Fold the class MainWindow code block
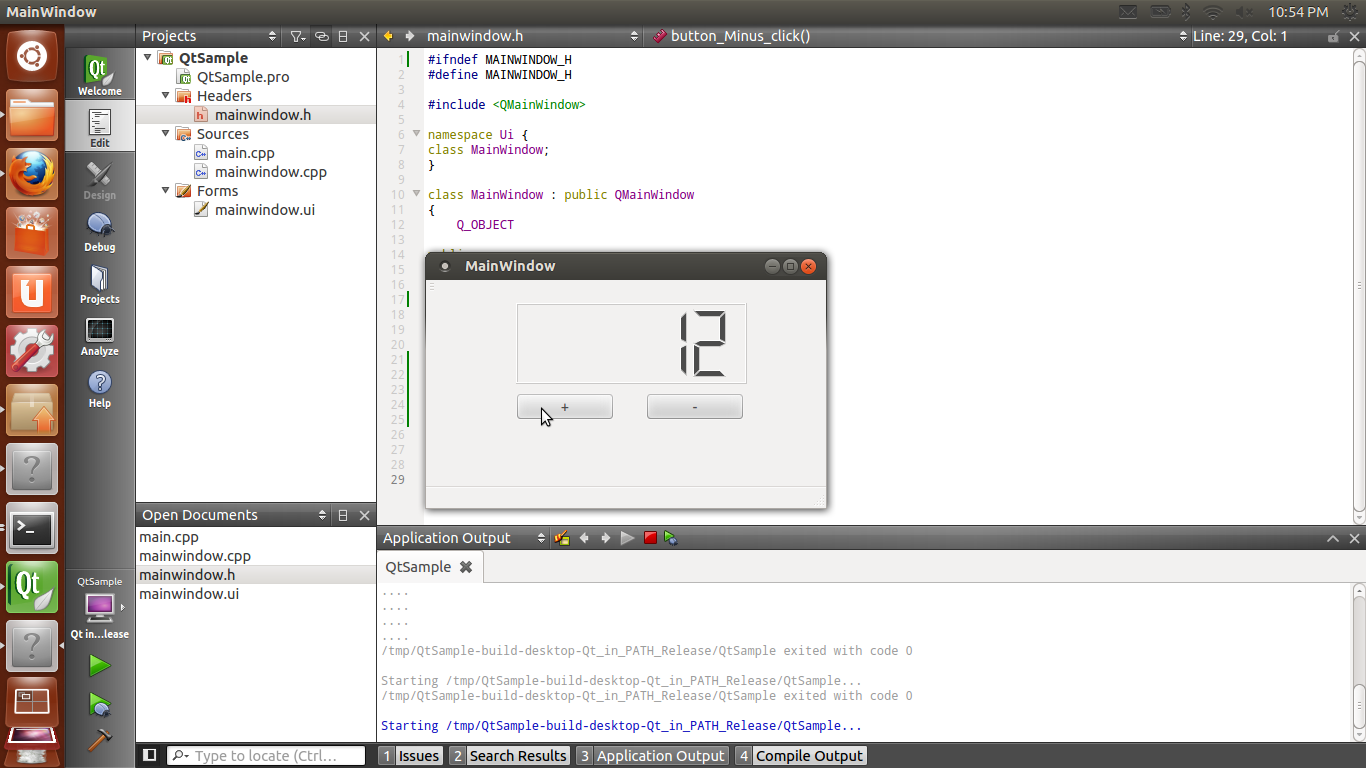The height and width of the screenshot is (768, 1366). point(417,194)
